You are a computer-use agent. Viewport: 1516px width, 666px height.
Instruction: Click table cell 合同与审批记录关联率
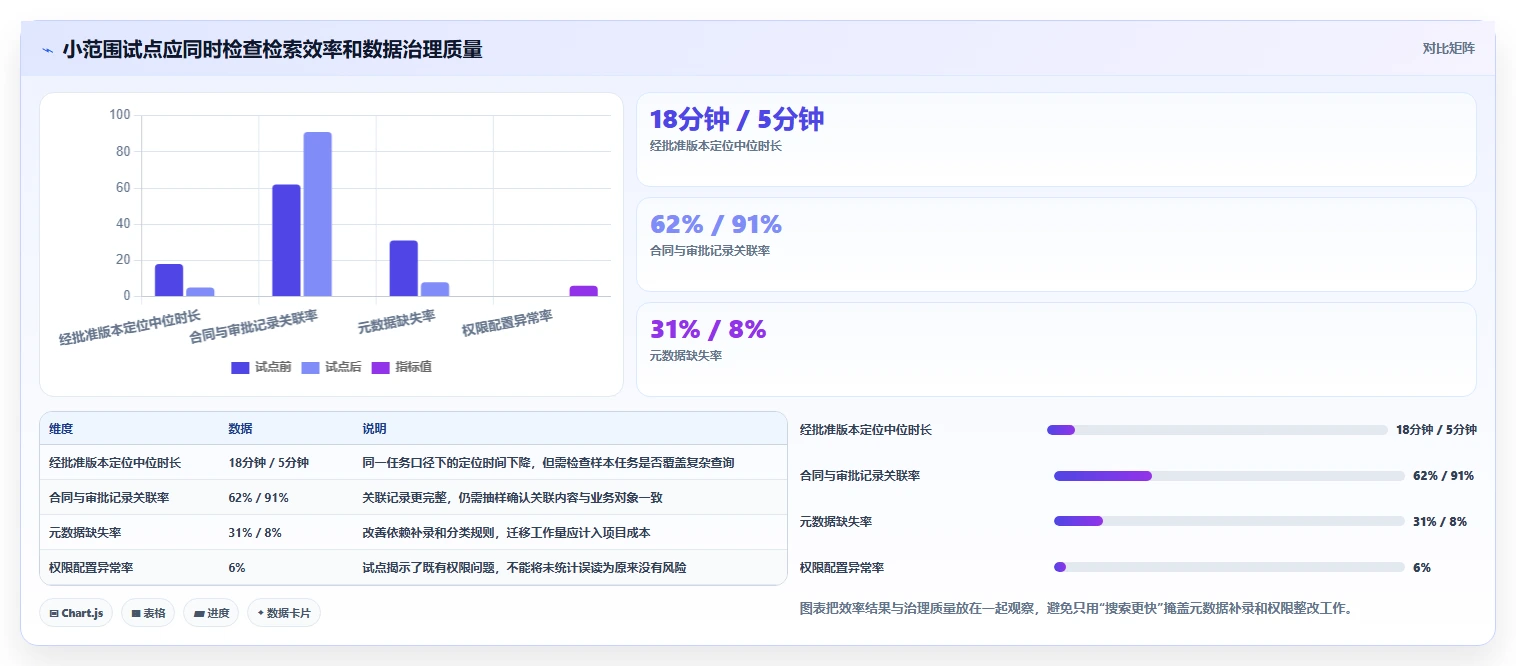tap(109, 498)
